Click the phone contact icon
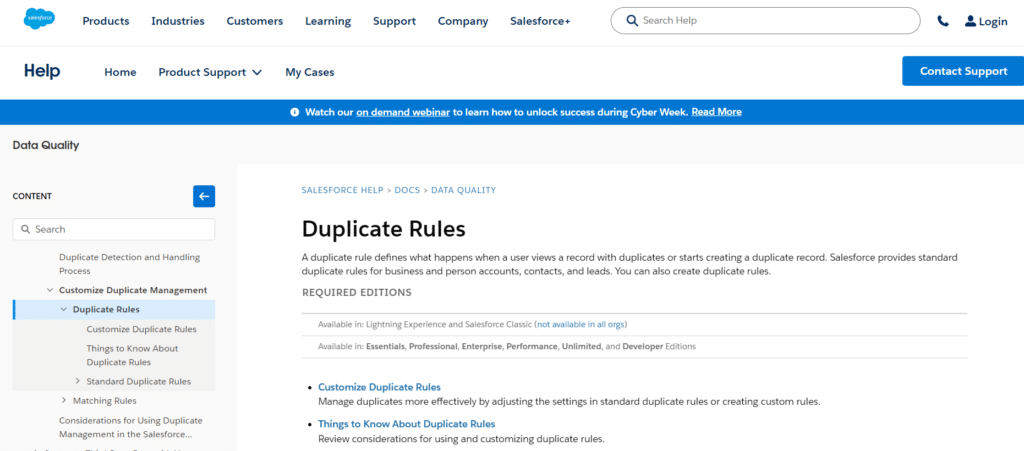1024x451 pixels. coord(942,21)
